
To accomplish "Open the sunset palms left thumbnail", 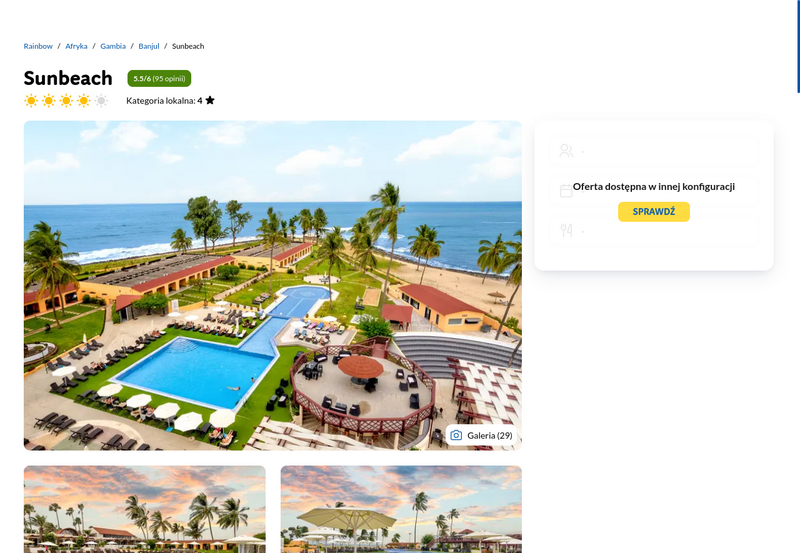I will [x=144, y=509].
